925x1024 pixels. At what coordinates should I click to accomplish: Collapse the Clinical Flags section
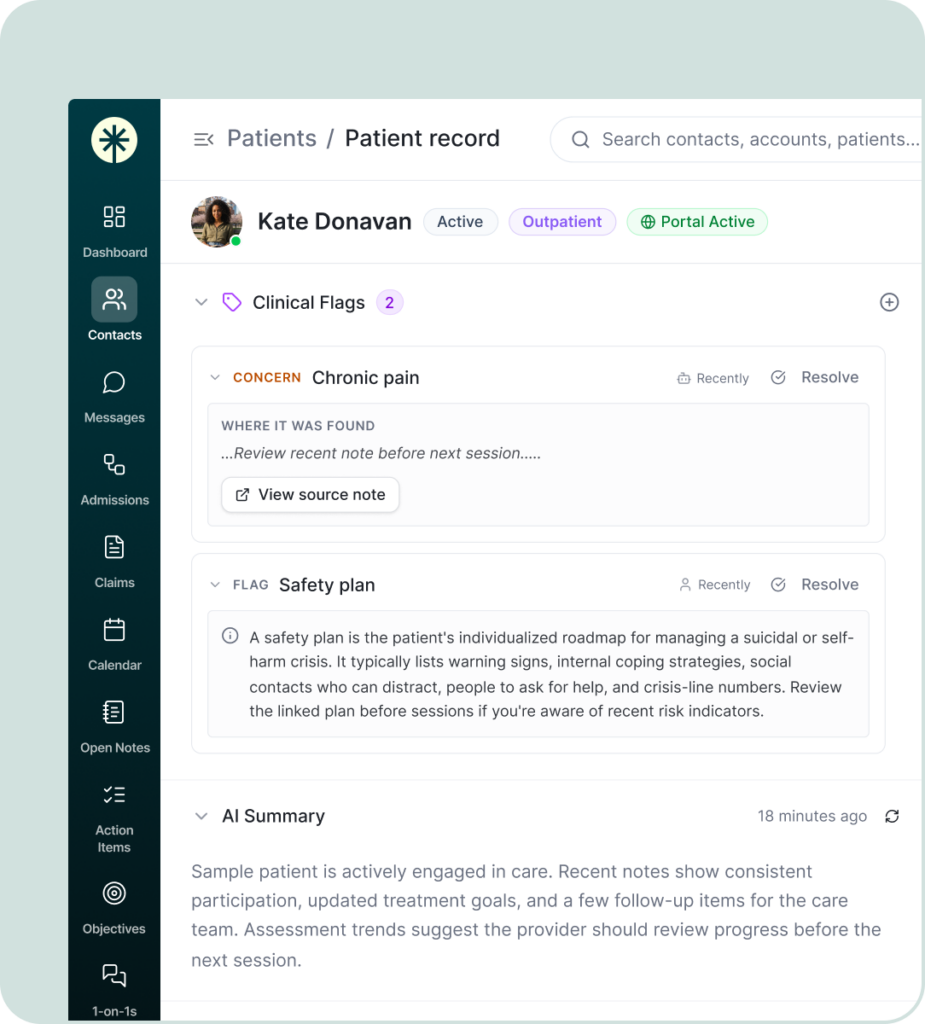(x=201, y=302)
